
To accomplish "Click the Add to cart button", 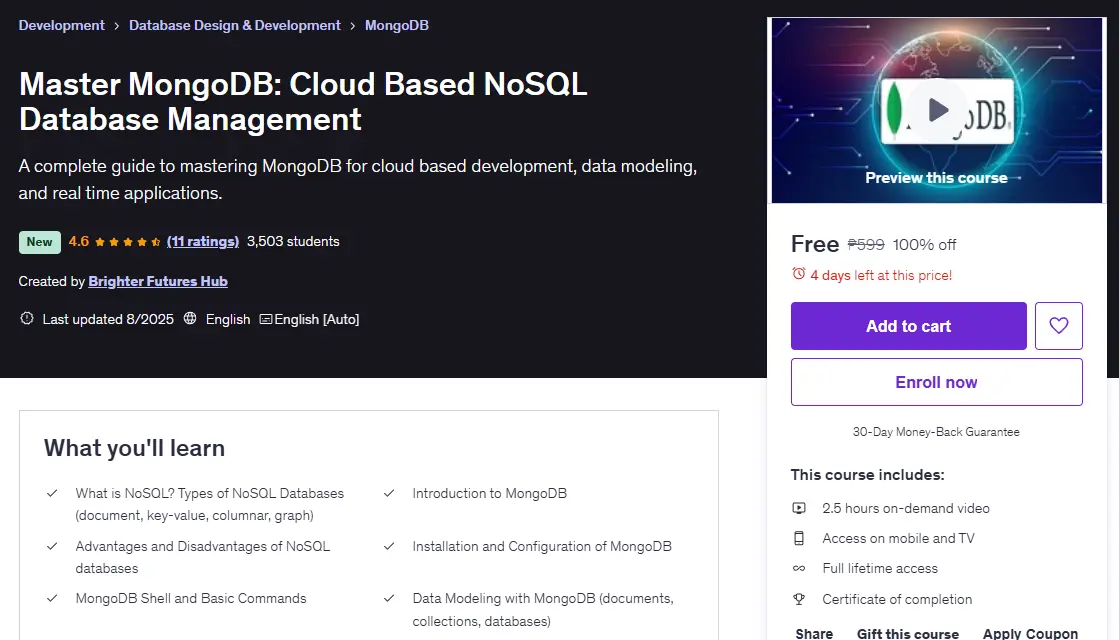I will click(x=908, y=326).
